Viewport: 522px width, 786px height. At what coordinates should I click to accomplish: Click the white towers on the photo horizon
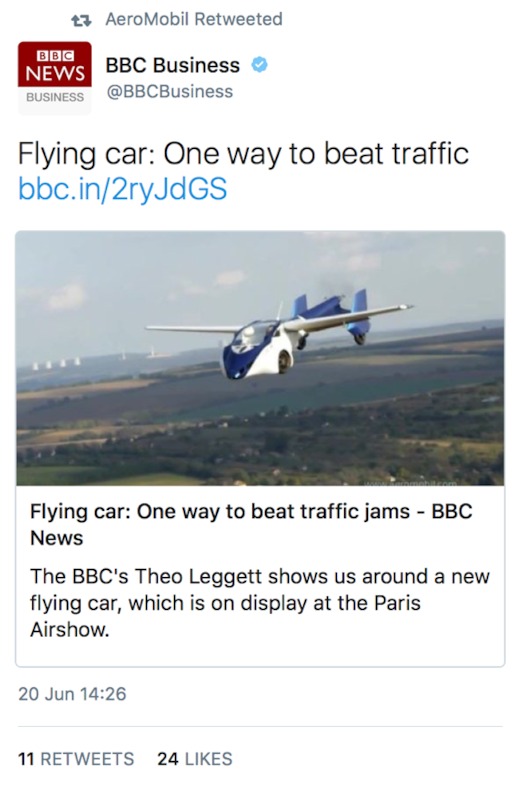coord(56,363)
